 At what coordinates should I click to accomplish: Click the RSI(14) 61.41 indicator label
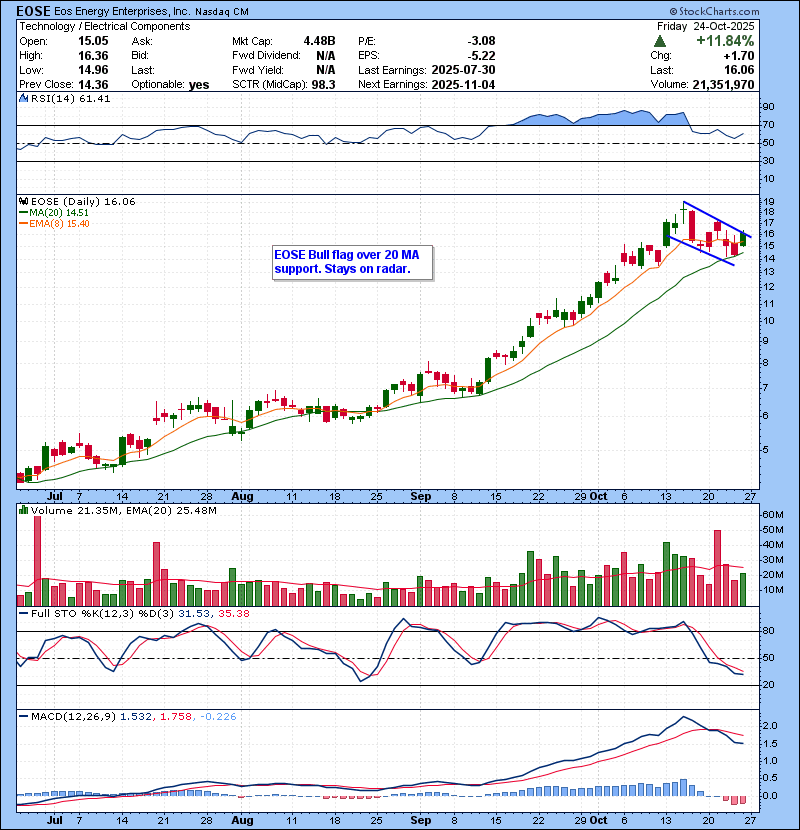click(x=70, y=98)
